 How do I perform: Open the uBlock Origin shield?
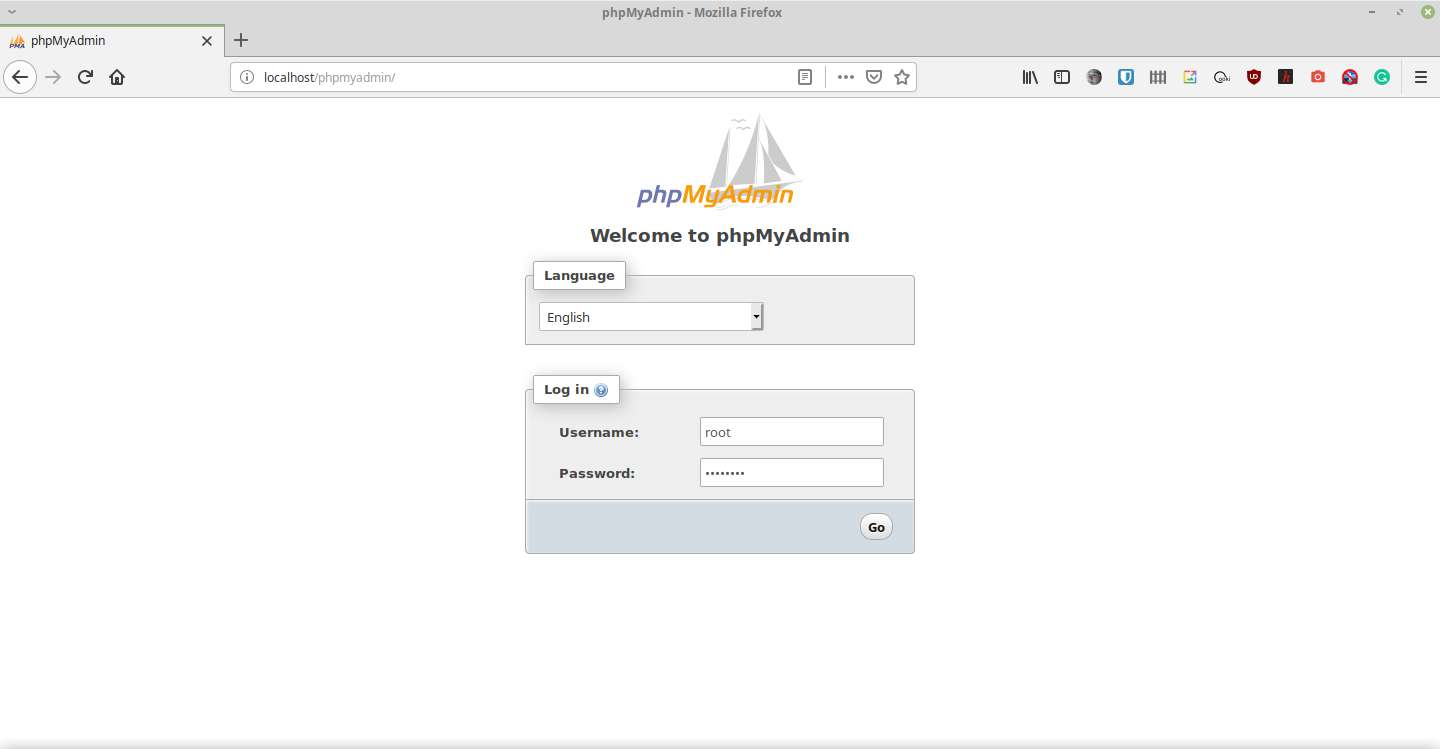tap(1254, 77)
